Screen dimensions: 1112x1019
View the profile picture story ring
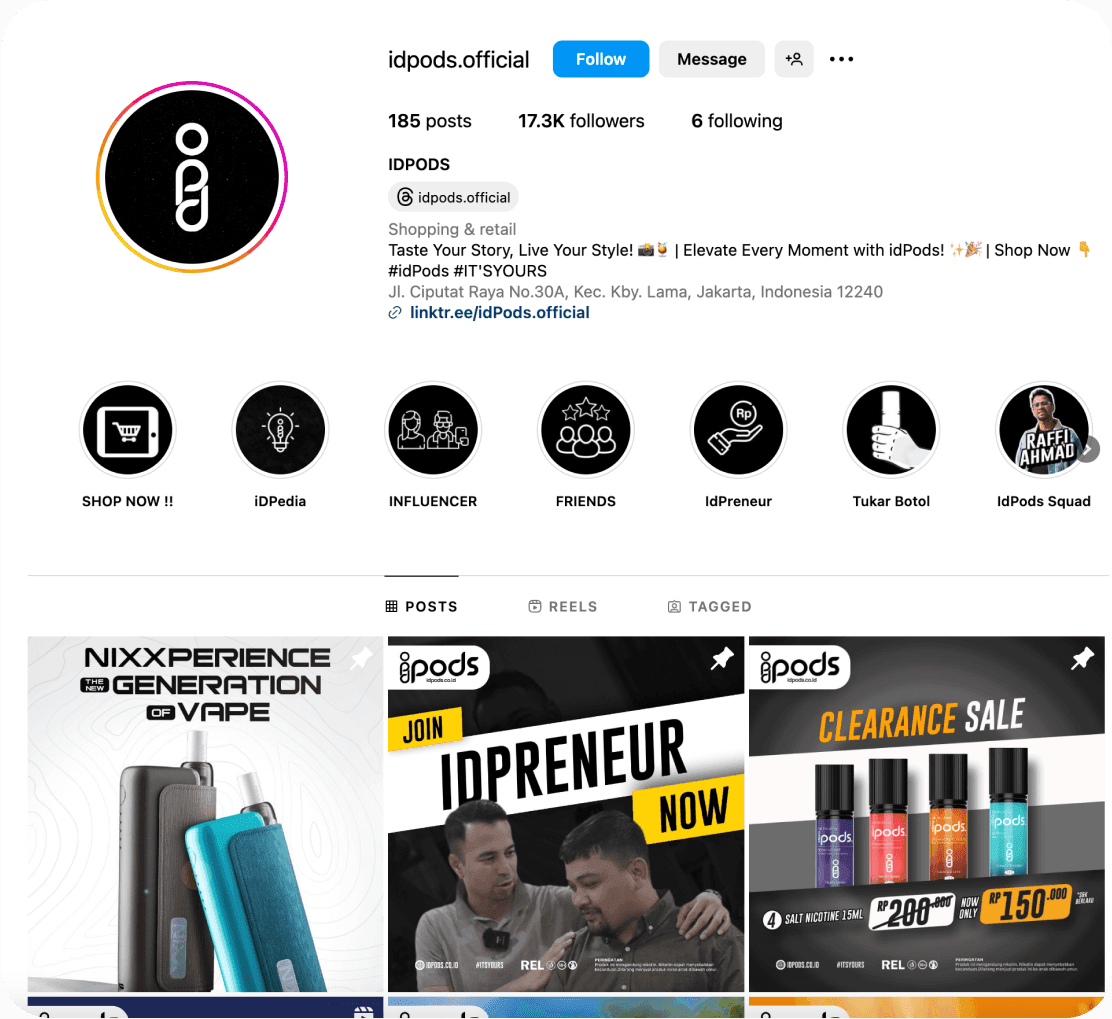(x=191, y=177)
